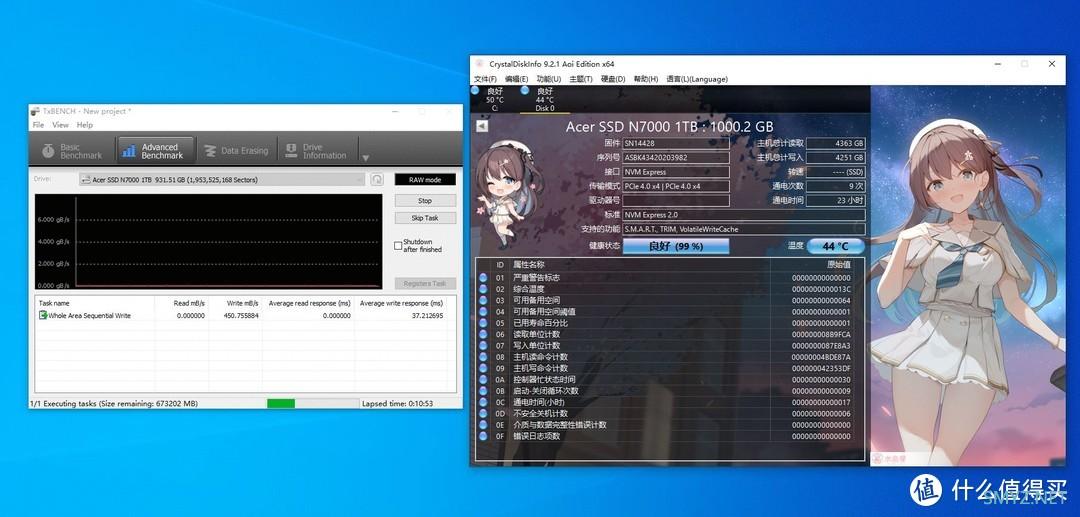Open the 硬盘(D) menu
1080x517 pixels.
coord(613,79)
